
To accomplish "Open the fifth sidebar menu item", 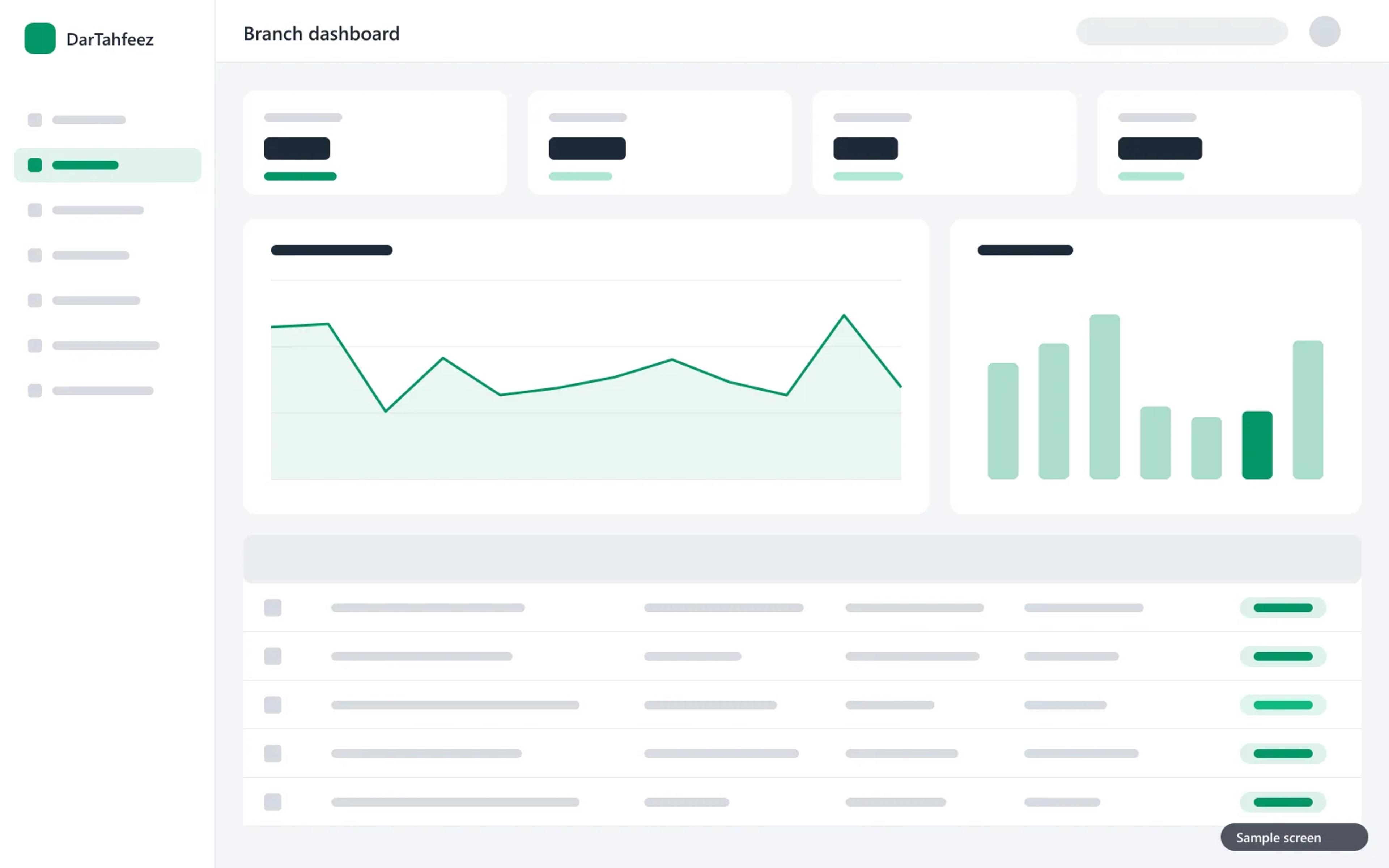I will (108, 300).
